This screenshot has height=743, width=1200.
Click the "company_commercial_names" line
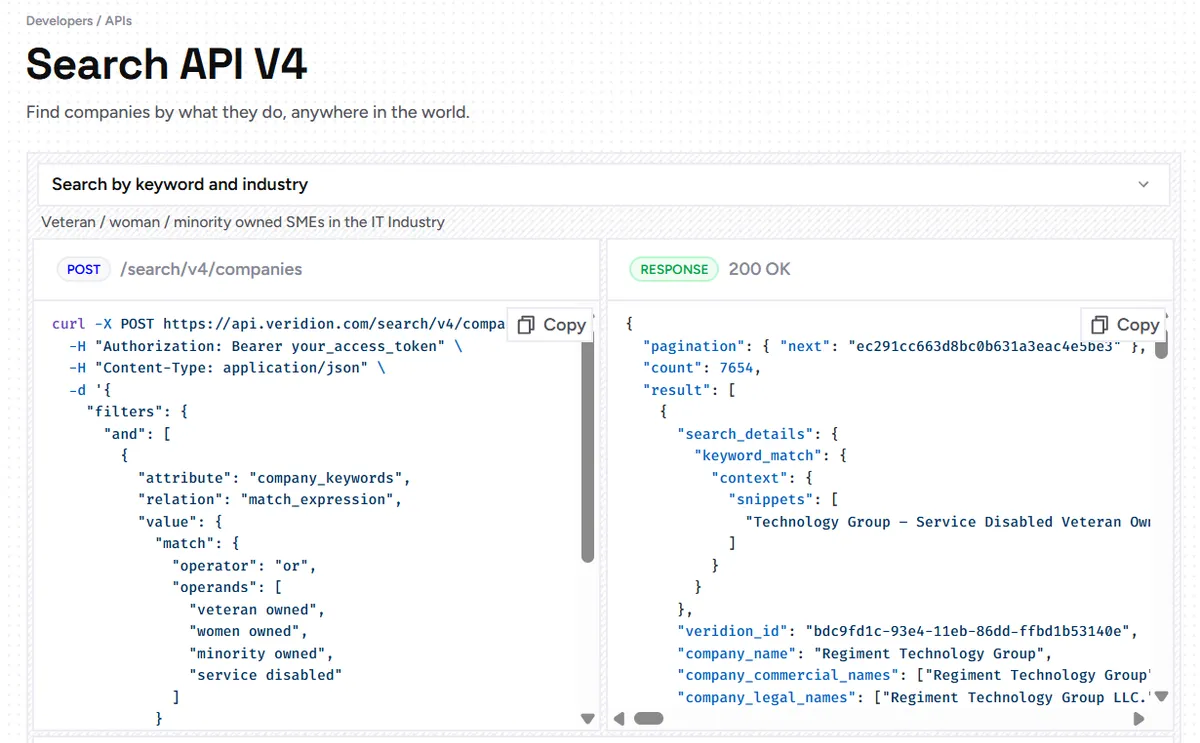point(914,675)
